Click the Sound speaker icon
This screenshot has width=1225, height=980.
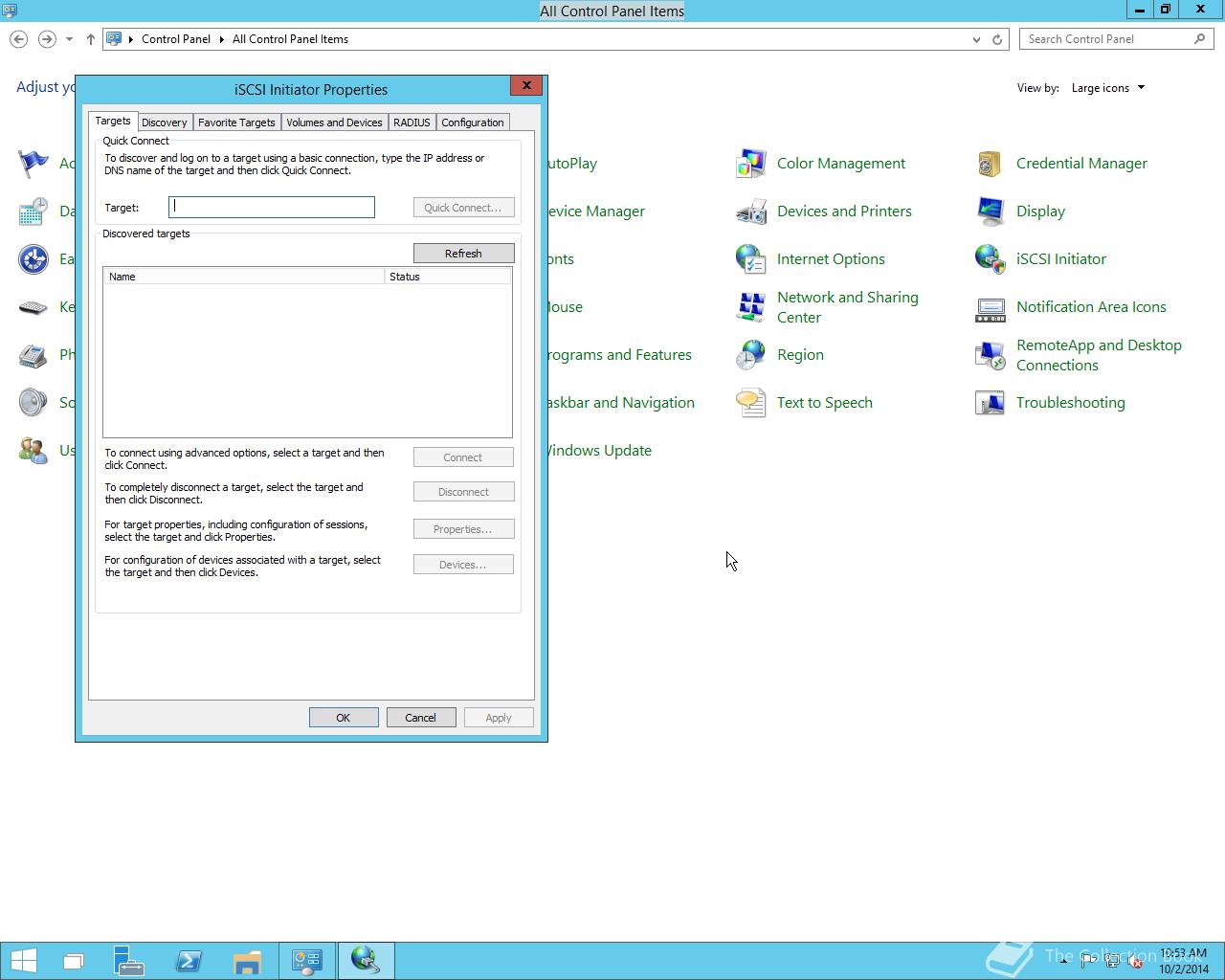(x=33, y=403)
